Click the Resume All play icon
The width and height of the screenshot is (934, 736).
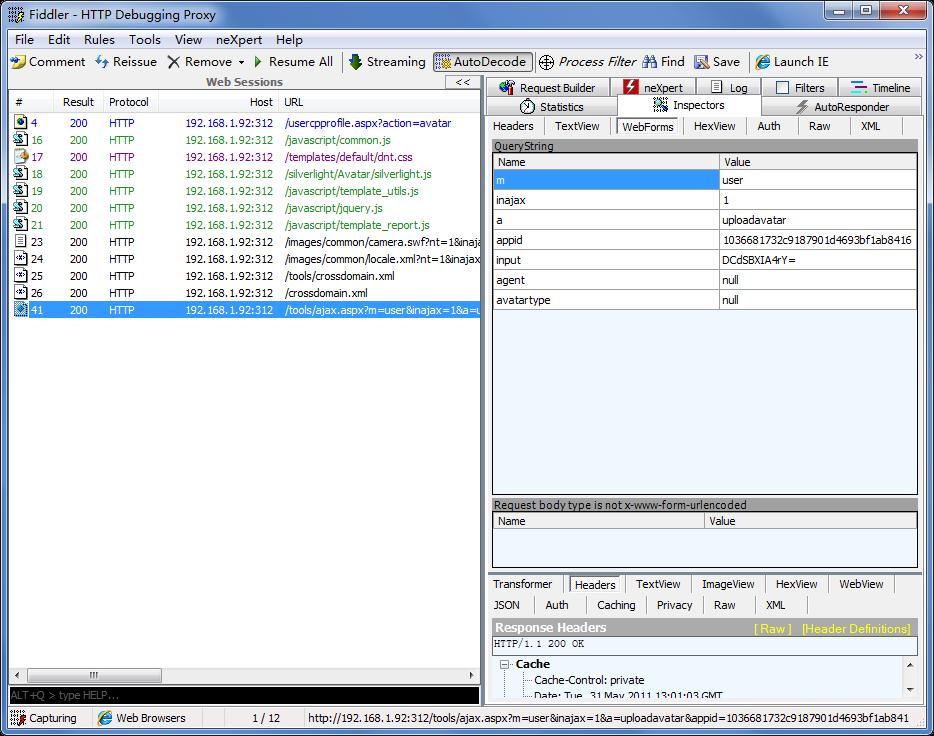pyautogui.click(x=258, y=62)
